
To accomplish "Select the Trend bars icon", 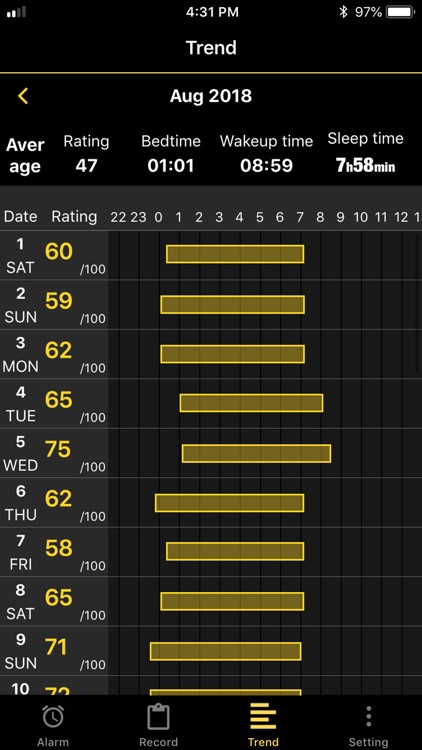I will coord(263,717).
